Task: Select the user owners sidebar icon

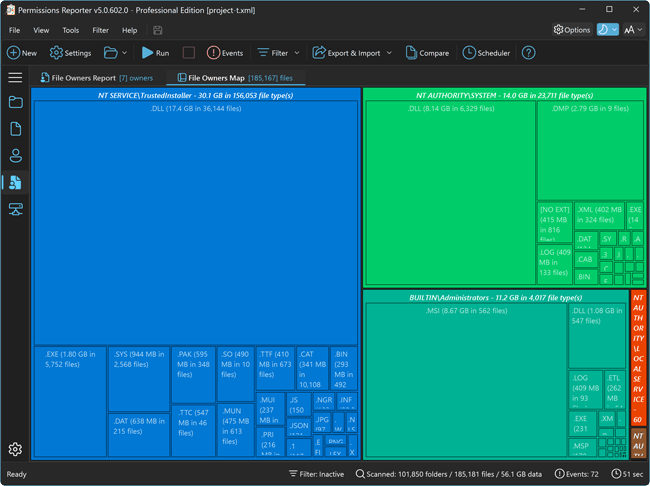Action: (16, 156)
